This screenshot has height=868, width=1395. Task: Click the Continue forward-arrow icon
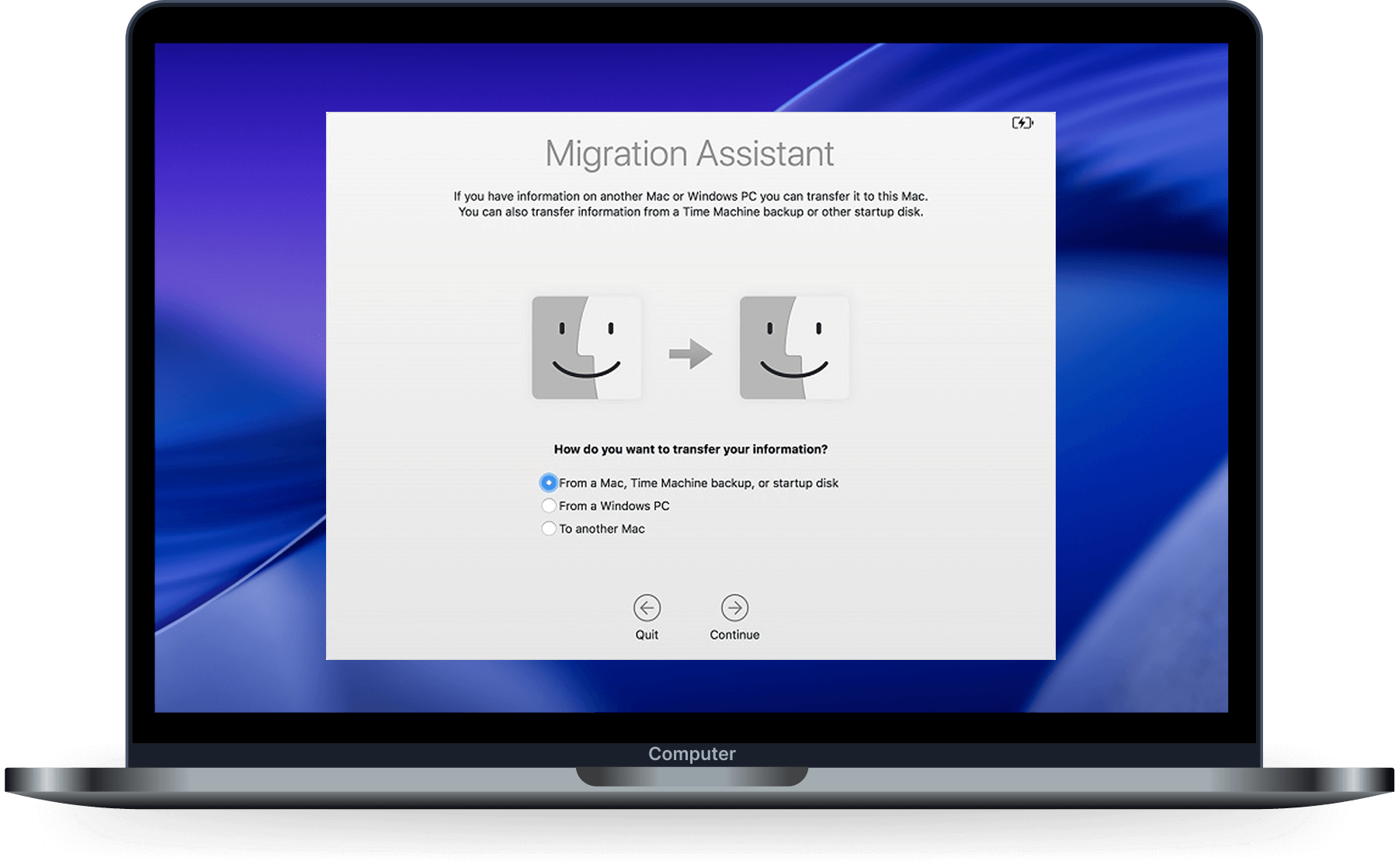pyautogui.click(x=734, y=608)
